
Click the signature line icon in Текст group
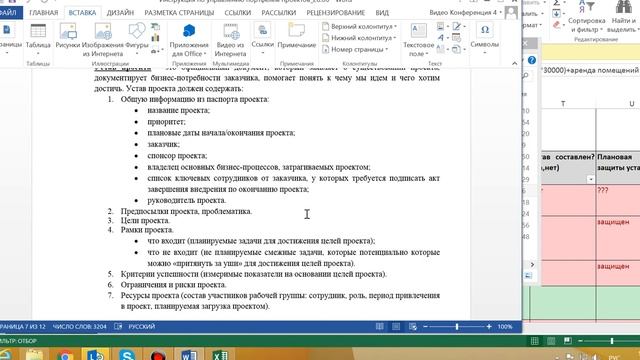456,27
